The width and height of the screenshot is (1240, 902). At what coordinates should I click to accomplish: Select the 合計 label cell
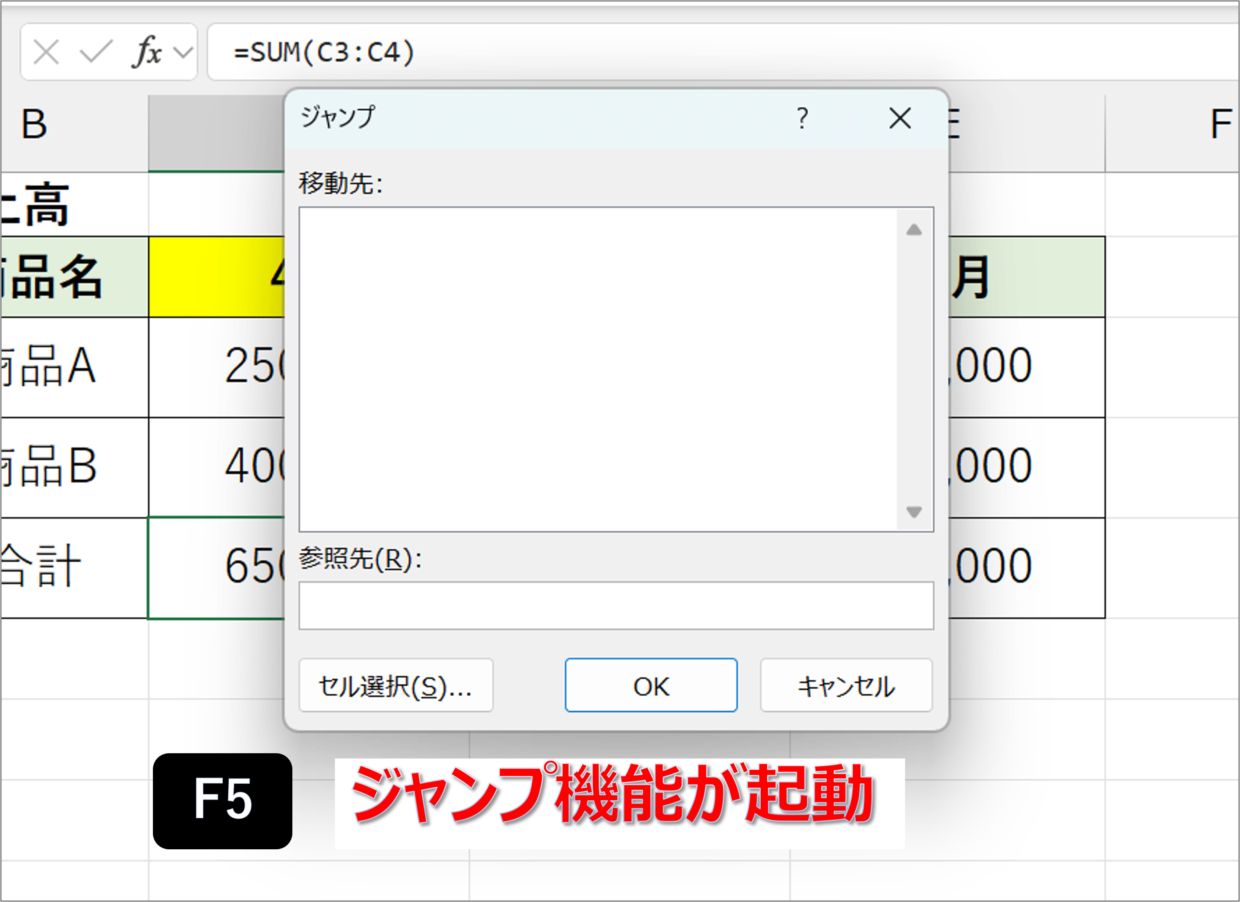point(74,567)
